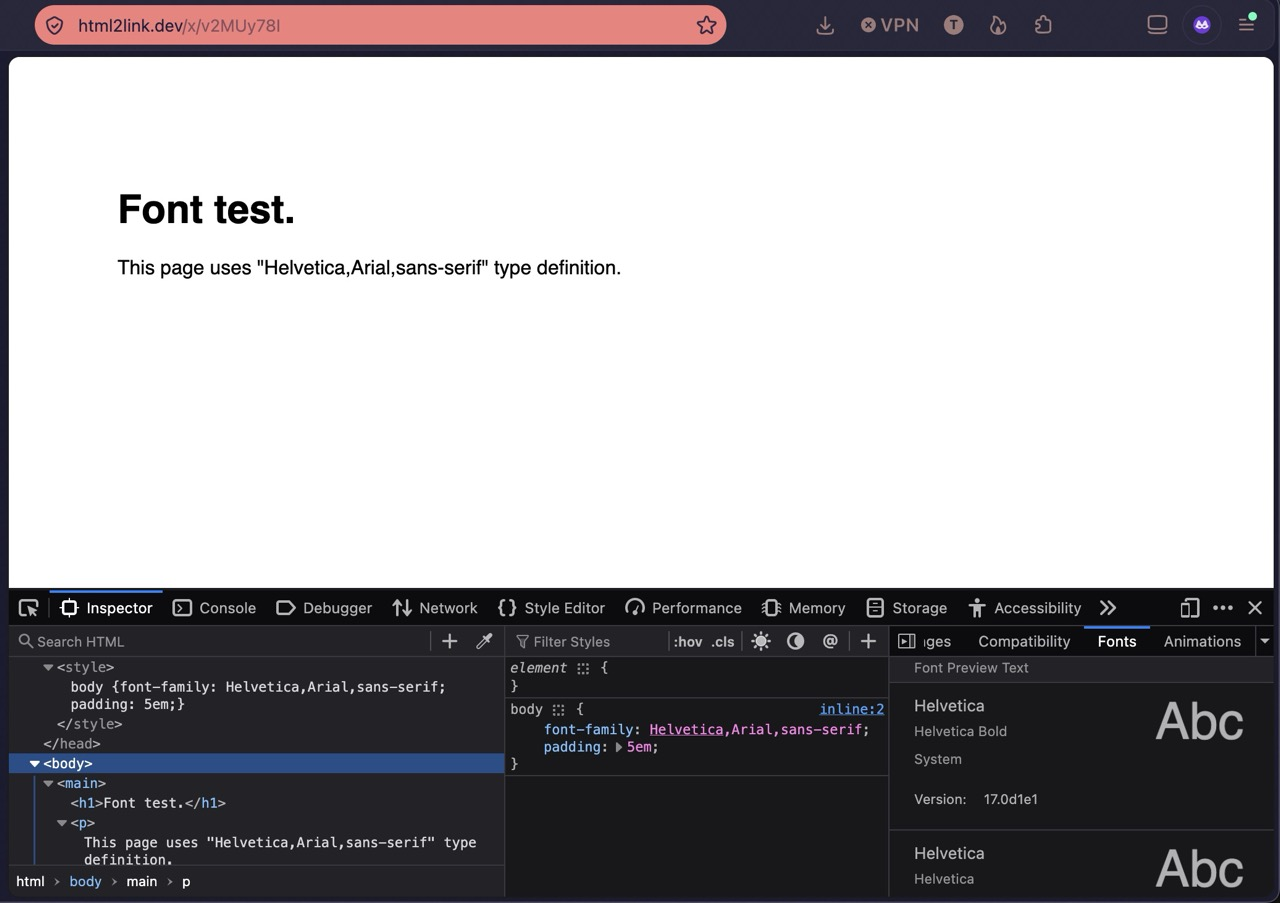Add a new node with plus icon
Screen dimensions: 1280x903
pyautogui.click(x=449, y=641)
